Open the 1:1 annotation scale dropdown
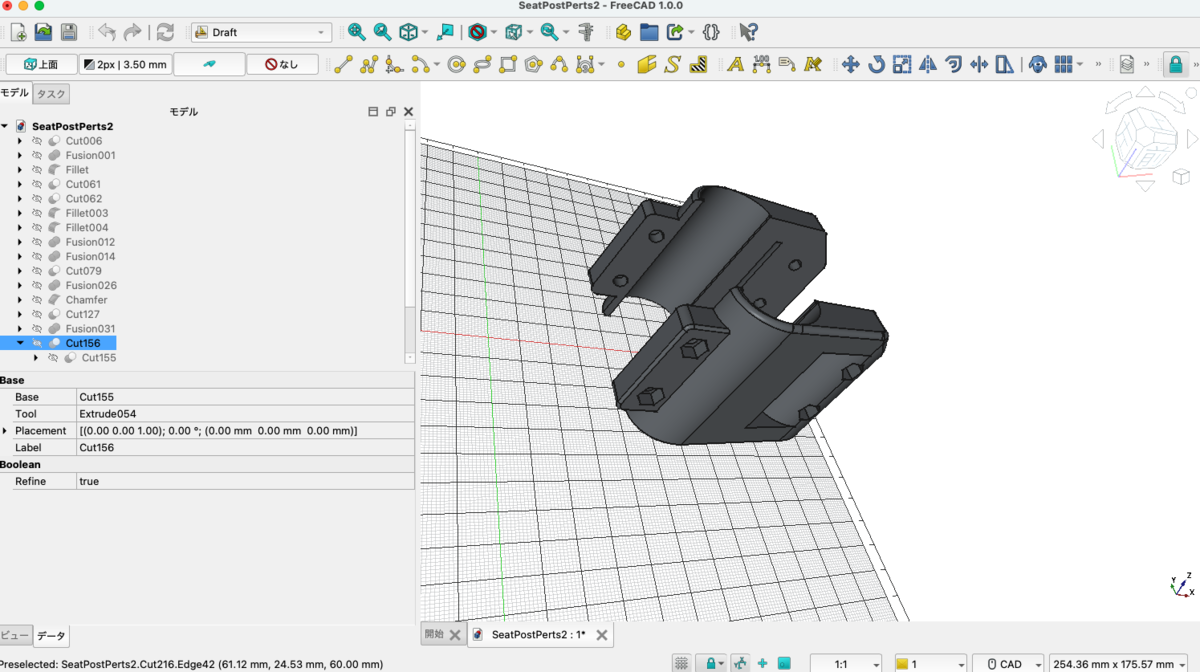Viewport: 1200px width, 672px height. coord(845,664)
